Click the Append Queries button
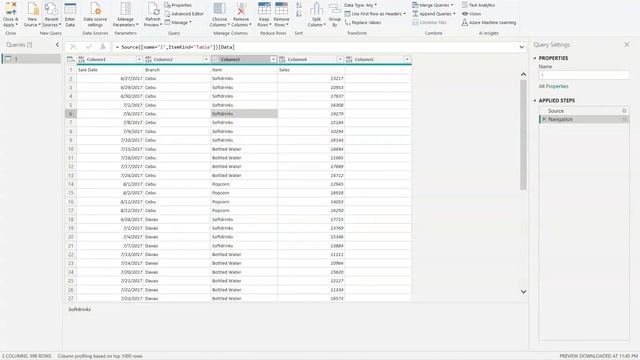The width and height of the screenshot is (640, 360). [x=434, y=14]
